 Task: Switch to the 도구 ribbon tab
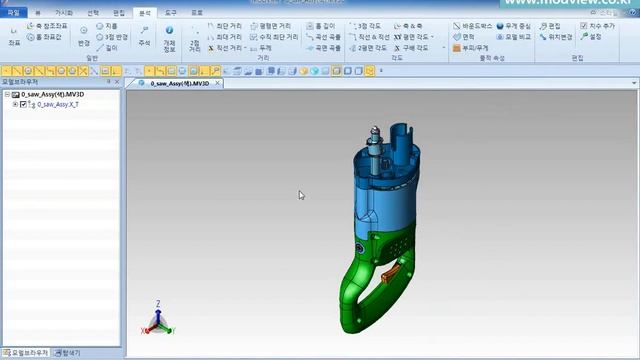[171, 13]
